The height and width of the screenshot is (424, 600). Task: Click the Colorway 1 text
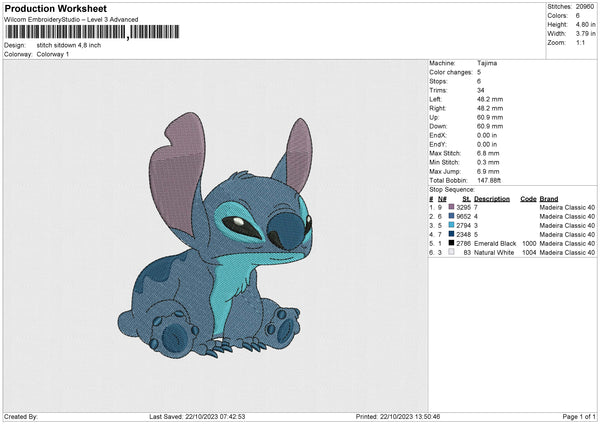(55, 53)
